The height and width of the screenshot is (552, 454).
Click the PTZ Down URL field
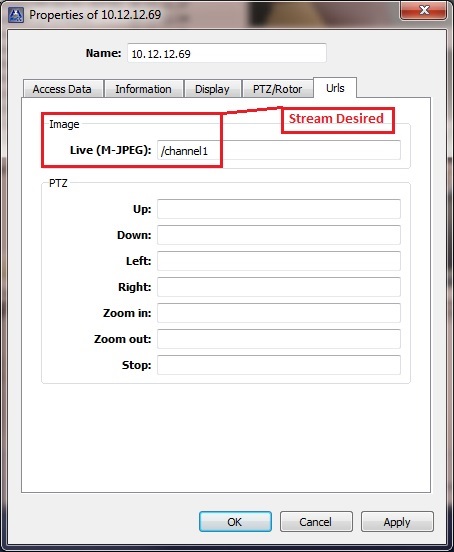pos(279,235)
